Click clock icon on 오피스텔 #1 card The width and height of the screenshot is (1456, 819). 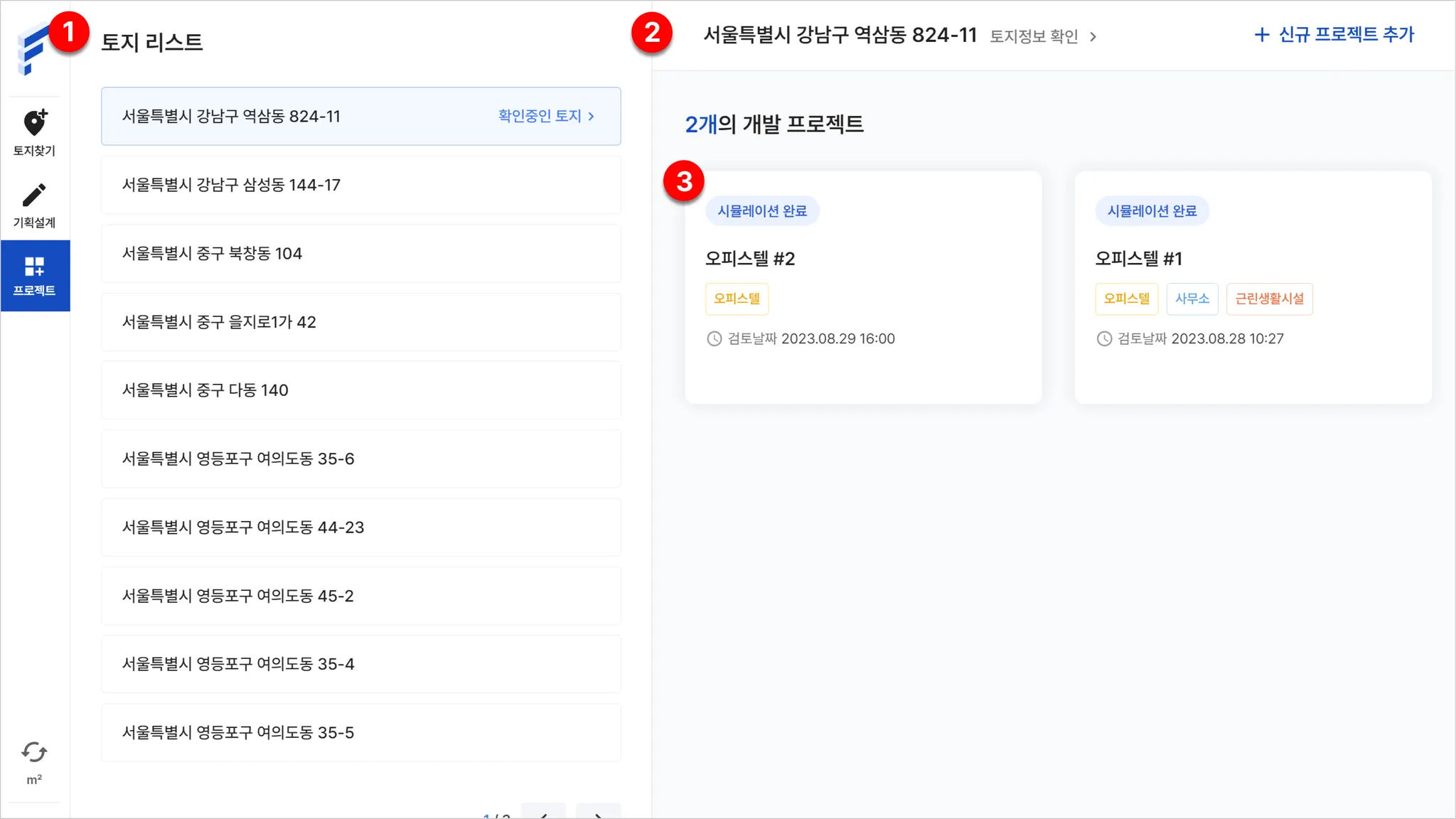point(1104,339)
